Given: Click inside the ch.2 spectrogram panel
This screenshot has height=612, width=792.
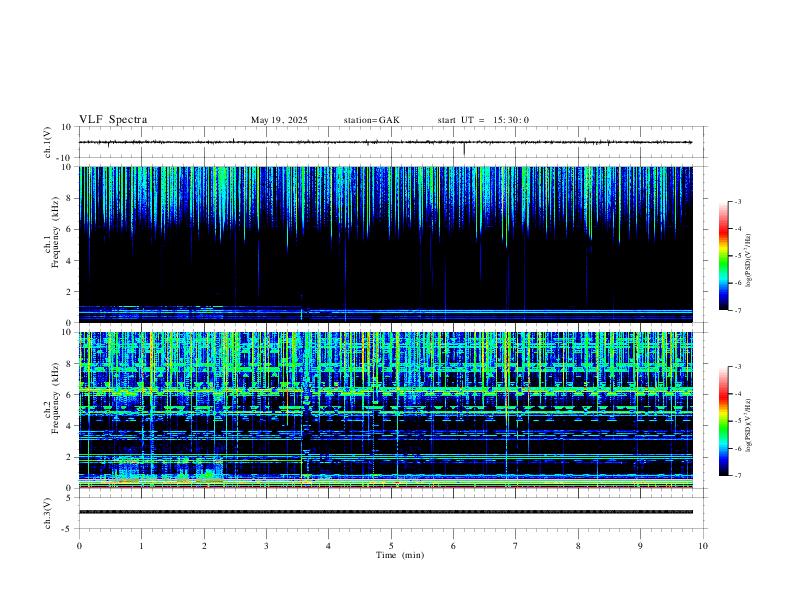Looking at the screenshot, I should [x=385, y=410].
